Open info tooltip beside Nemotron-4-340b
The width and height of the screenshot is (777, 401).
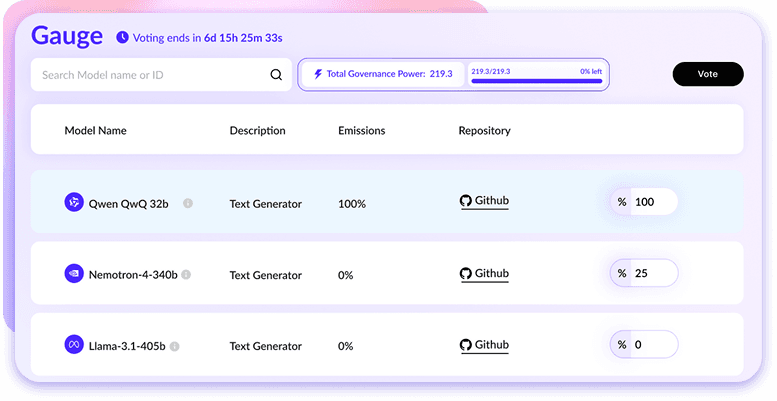click(x=186, y=274)
